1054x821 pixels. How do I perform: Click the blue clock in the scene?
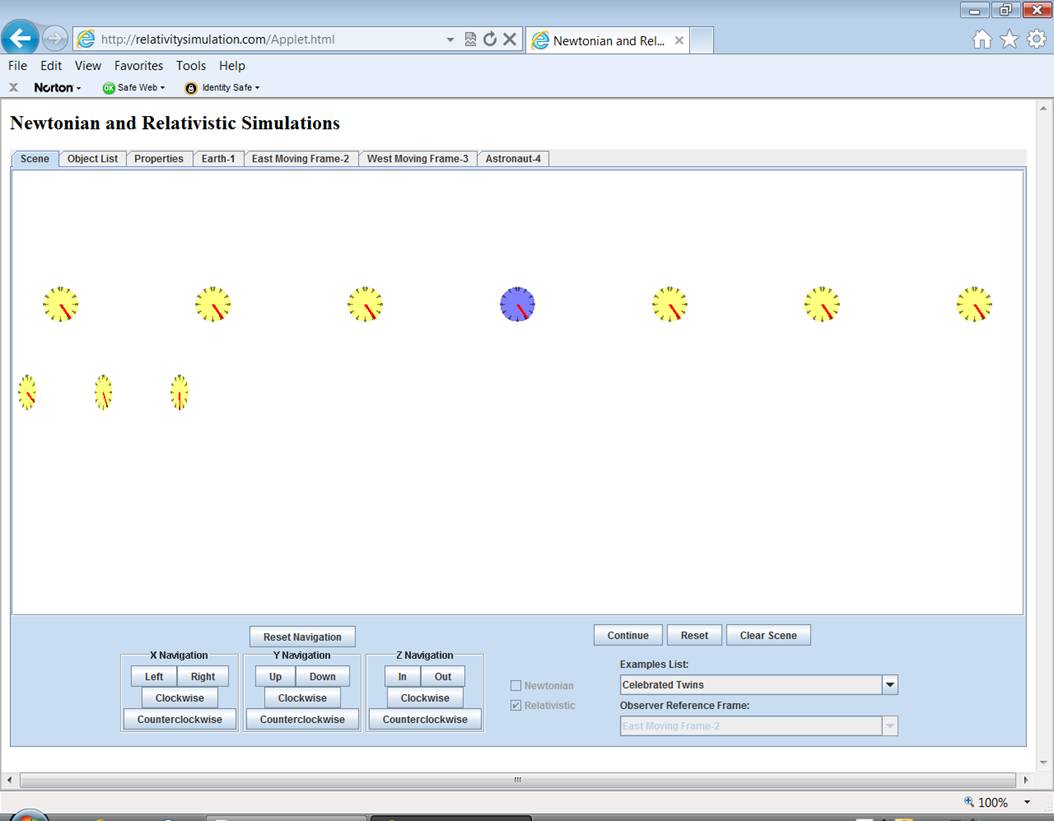[x=517, y=304]
